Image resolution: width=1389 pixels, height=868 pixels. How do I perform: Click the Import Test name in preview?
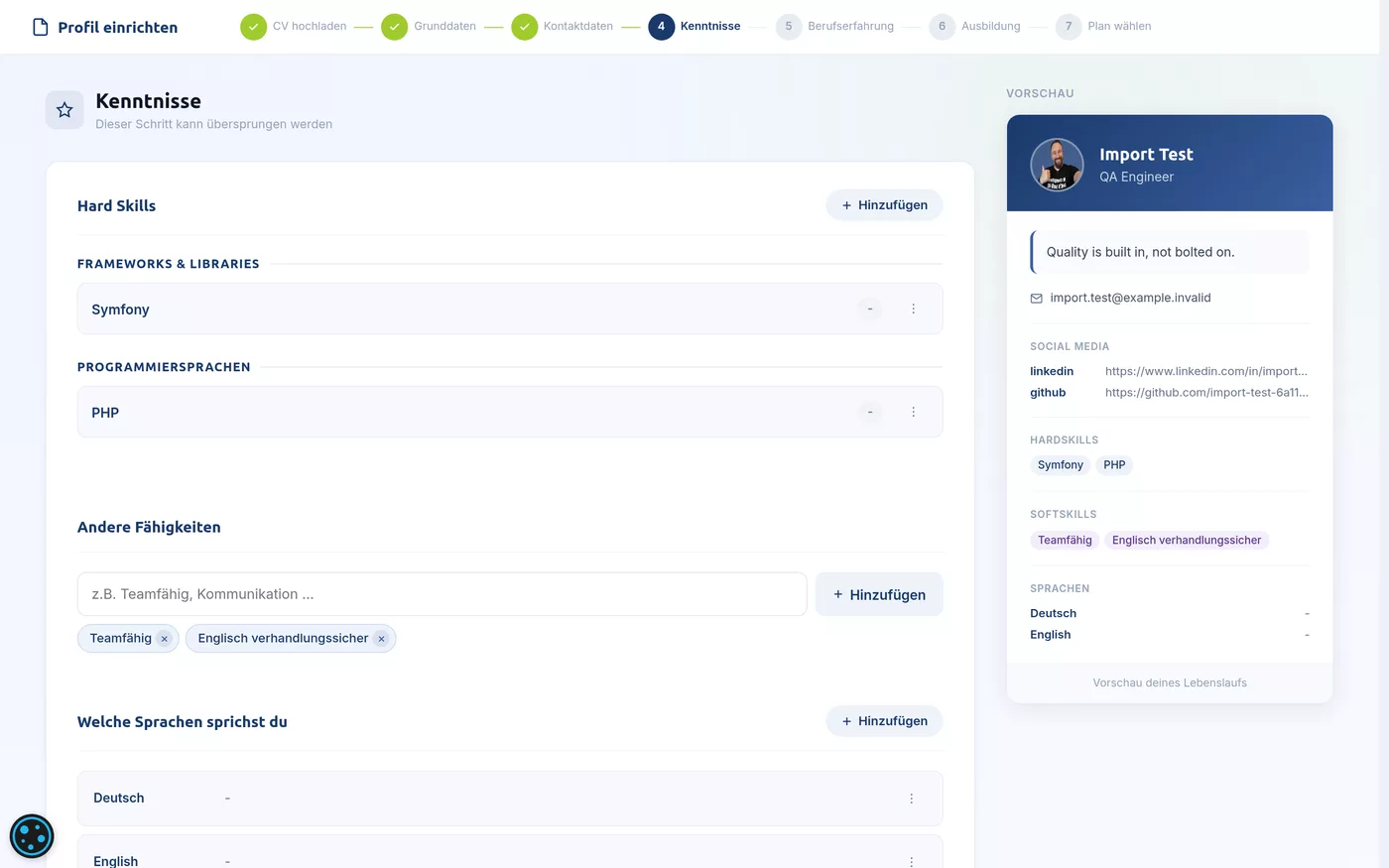pyautogui.click(x=1146, y=155)
